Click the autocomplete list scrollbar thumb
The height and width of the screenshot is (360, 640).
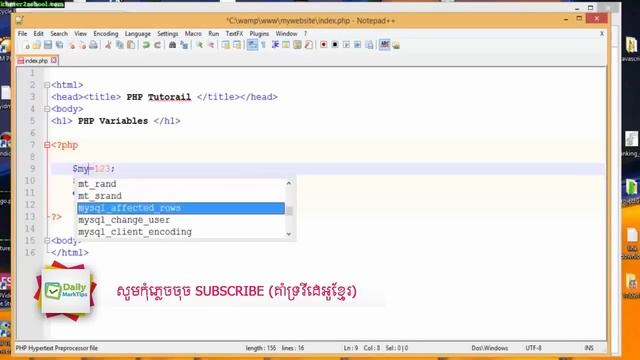(x=289, y=211)
